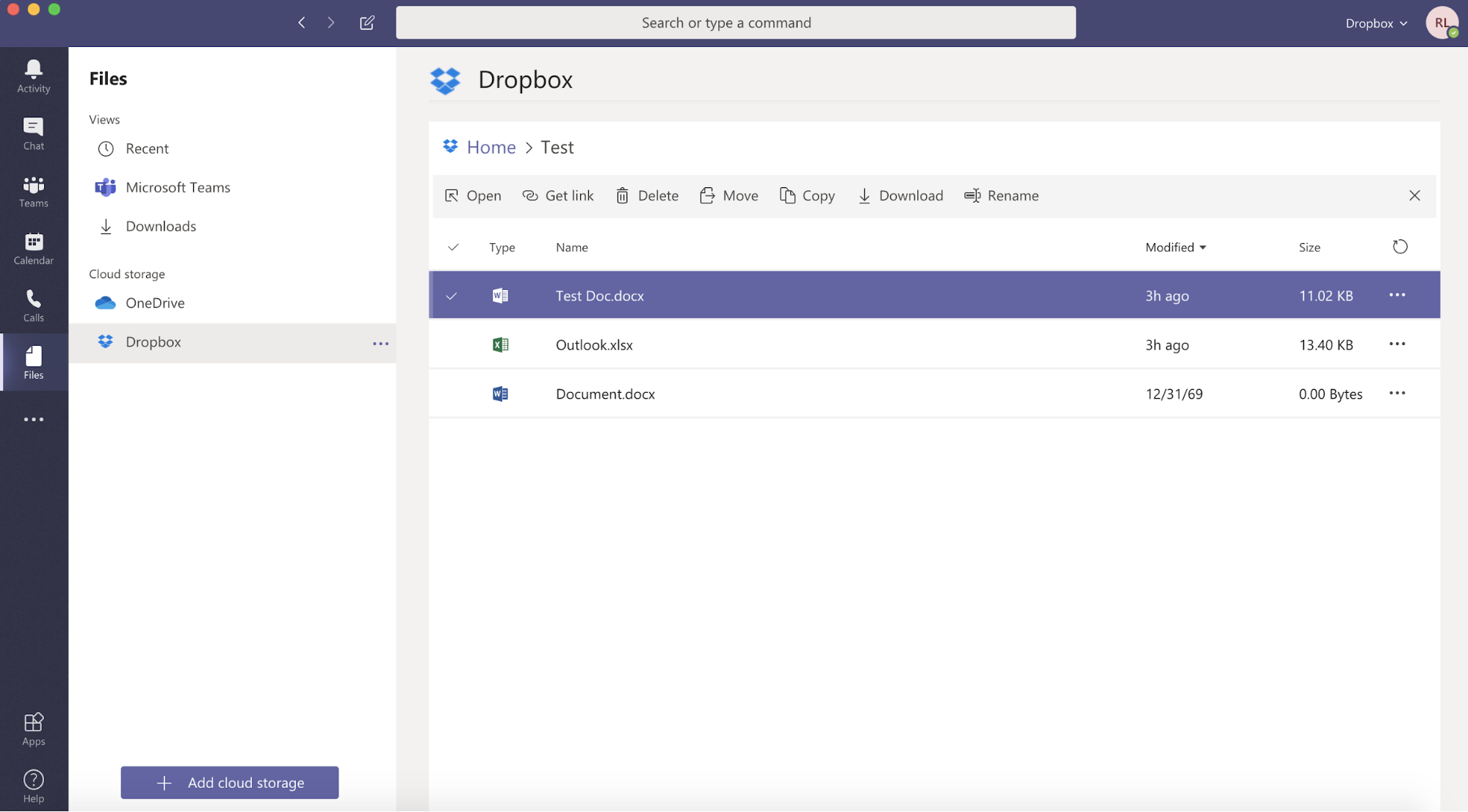Click Get link in toolbar

click(x=558, y=195)
